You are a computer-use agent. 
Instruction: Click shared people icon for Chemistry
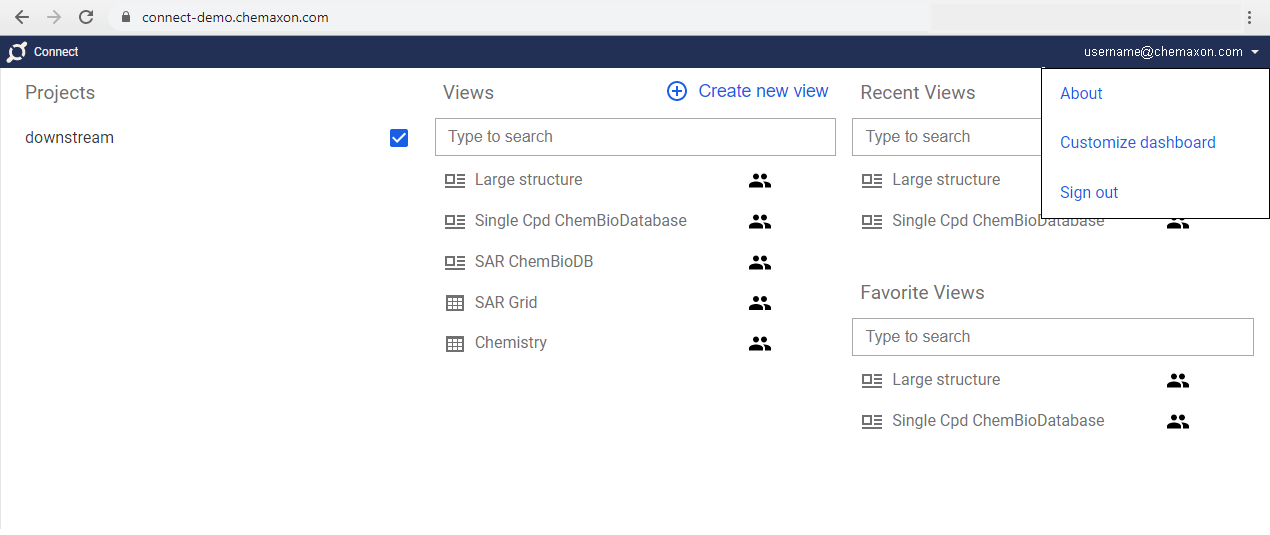click(x=760, y=344)
